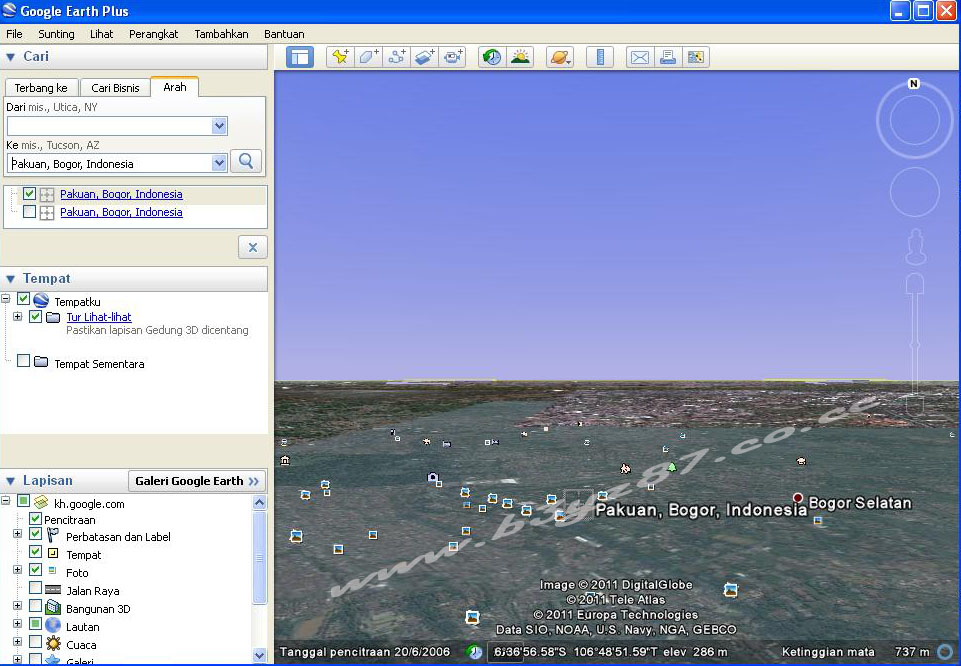Image resolution: width=961 pixels, height=666 pixels.
Task: Click the email envelope toolbar icon
Action: pos(639,57)
